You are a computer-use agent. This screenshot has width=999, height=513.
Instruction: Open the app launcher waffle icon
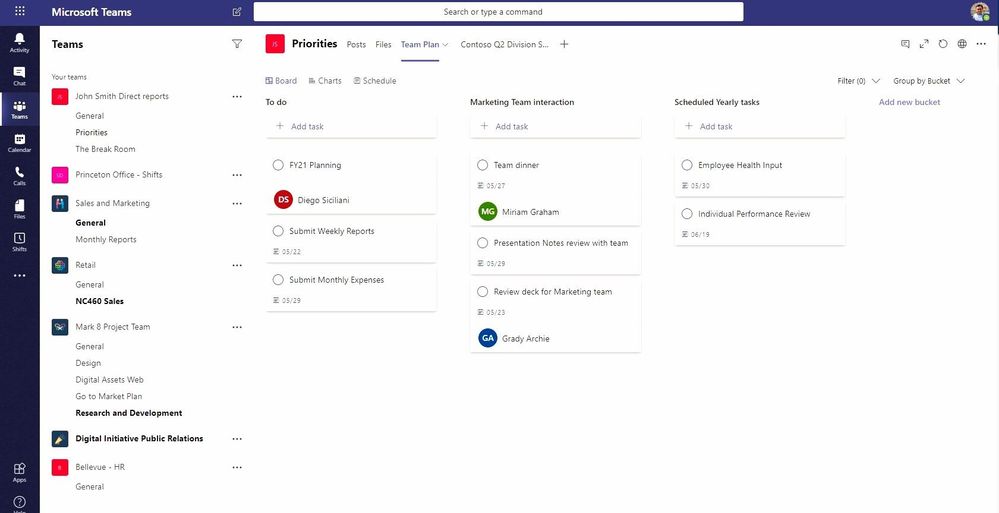[20, 11]
